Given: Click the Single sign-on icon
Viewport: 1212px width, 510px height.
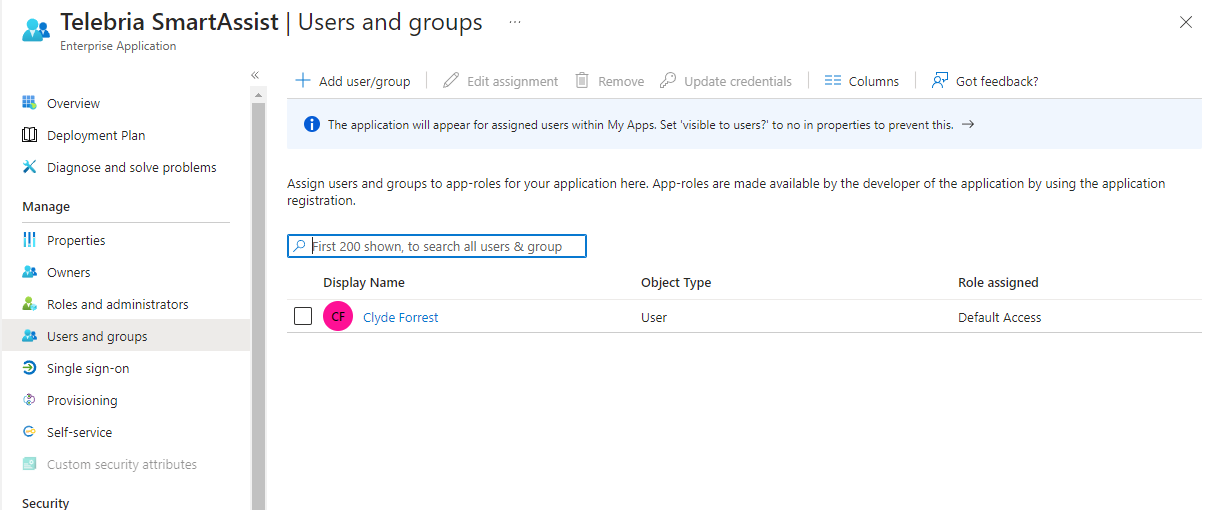Looking at the screenshot, I should [29, 368].
